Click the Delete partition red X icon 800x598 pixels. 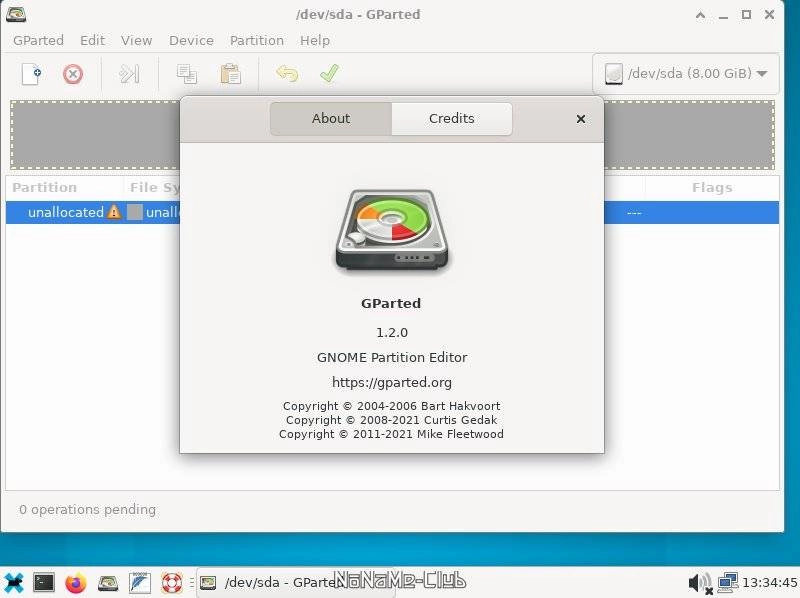(x=73, y=74)
